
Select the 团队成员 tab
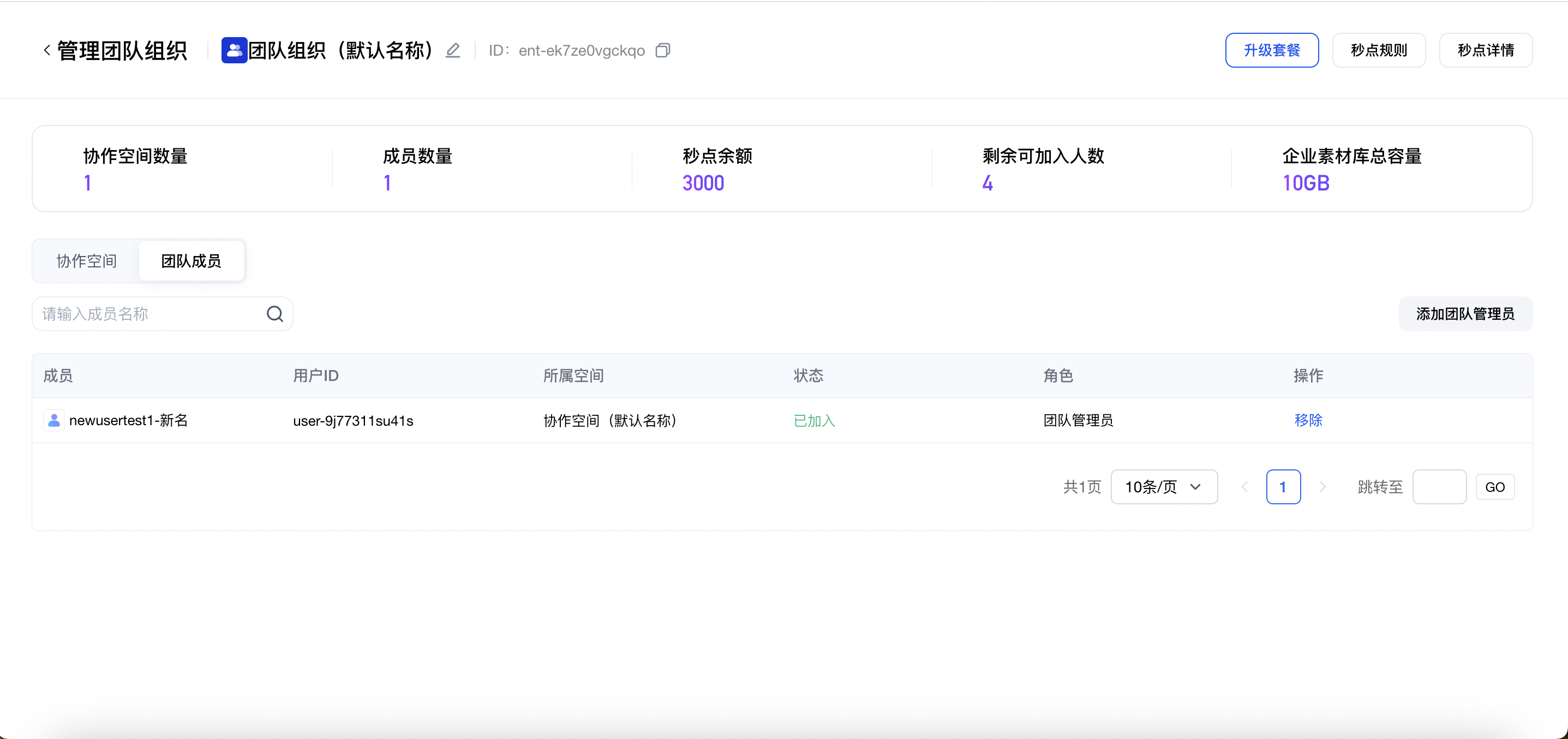click(x=191, y=261)
